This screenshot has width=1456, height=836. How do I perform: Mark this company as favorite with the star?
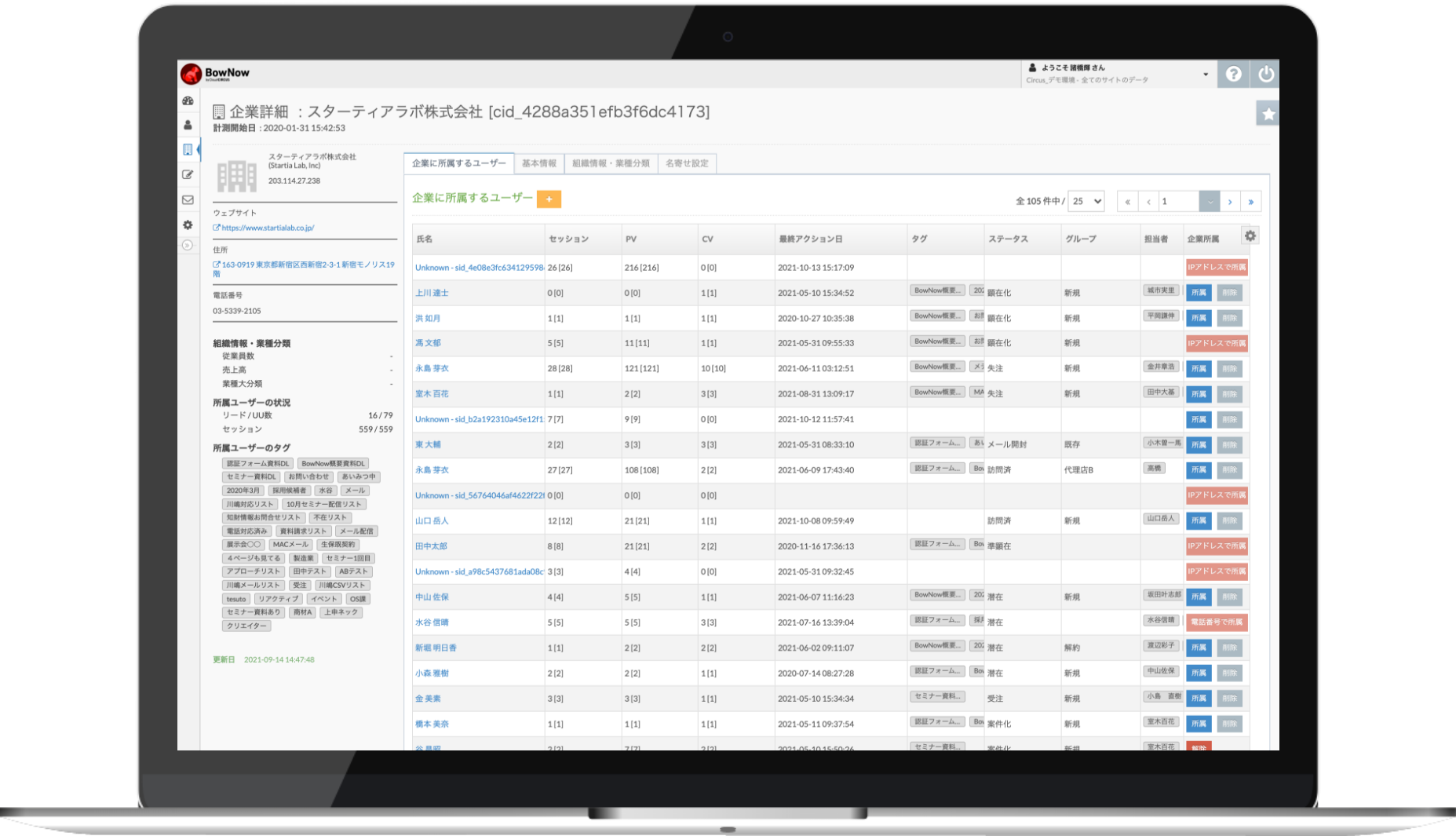[x=1269, y=112]
